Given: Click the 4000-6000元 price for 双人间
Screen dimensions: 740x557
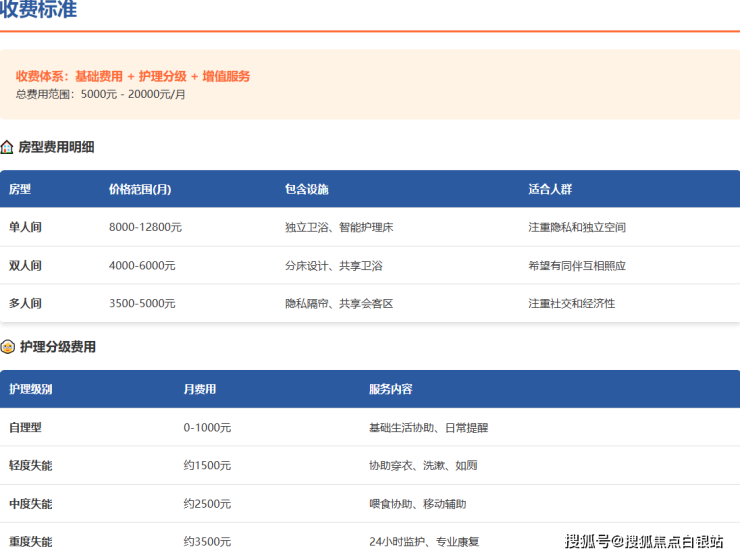Looking at the screenshot, I should pyautogui.click(x=142, y=266).
